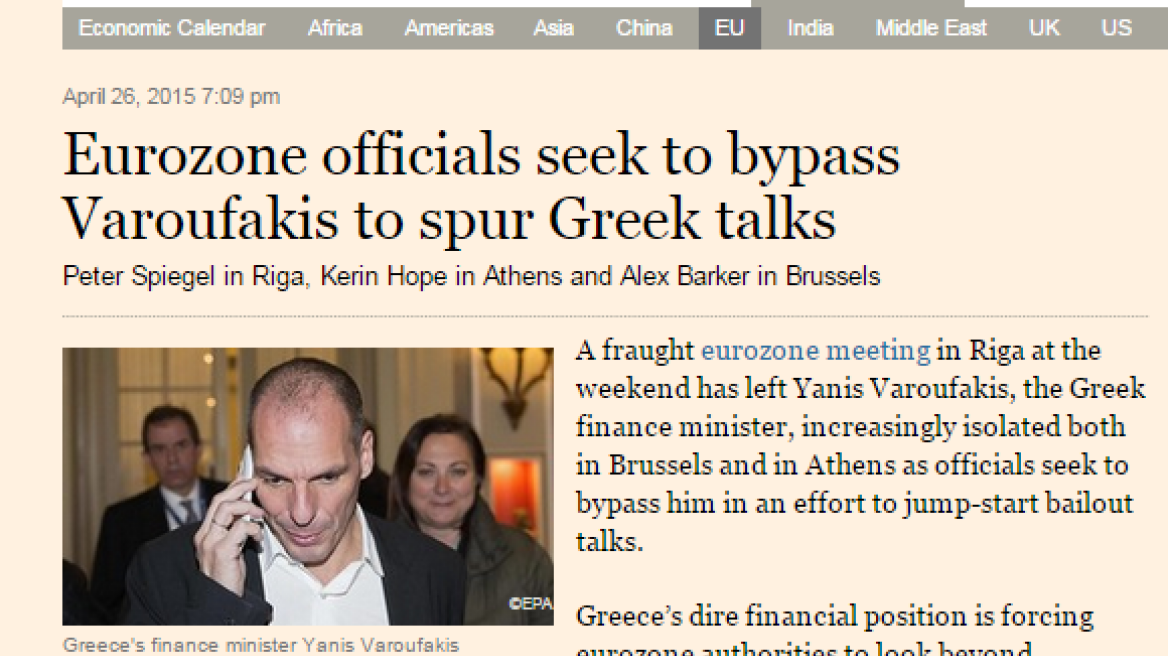This screenshot has width=1168, height=656.
Task: Switch to India news coverage
Action: click(x=810, y=29)
